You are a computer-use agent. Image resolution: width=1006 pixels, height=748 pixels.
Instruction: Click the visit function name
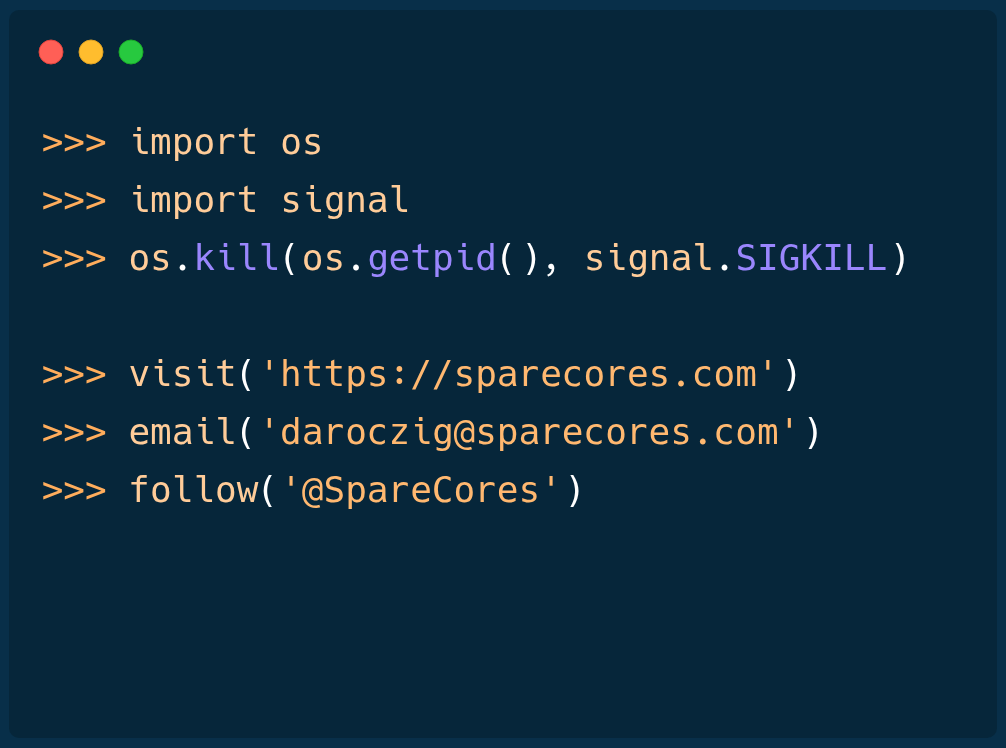point(183,374)
